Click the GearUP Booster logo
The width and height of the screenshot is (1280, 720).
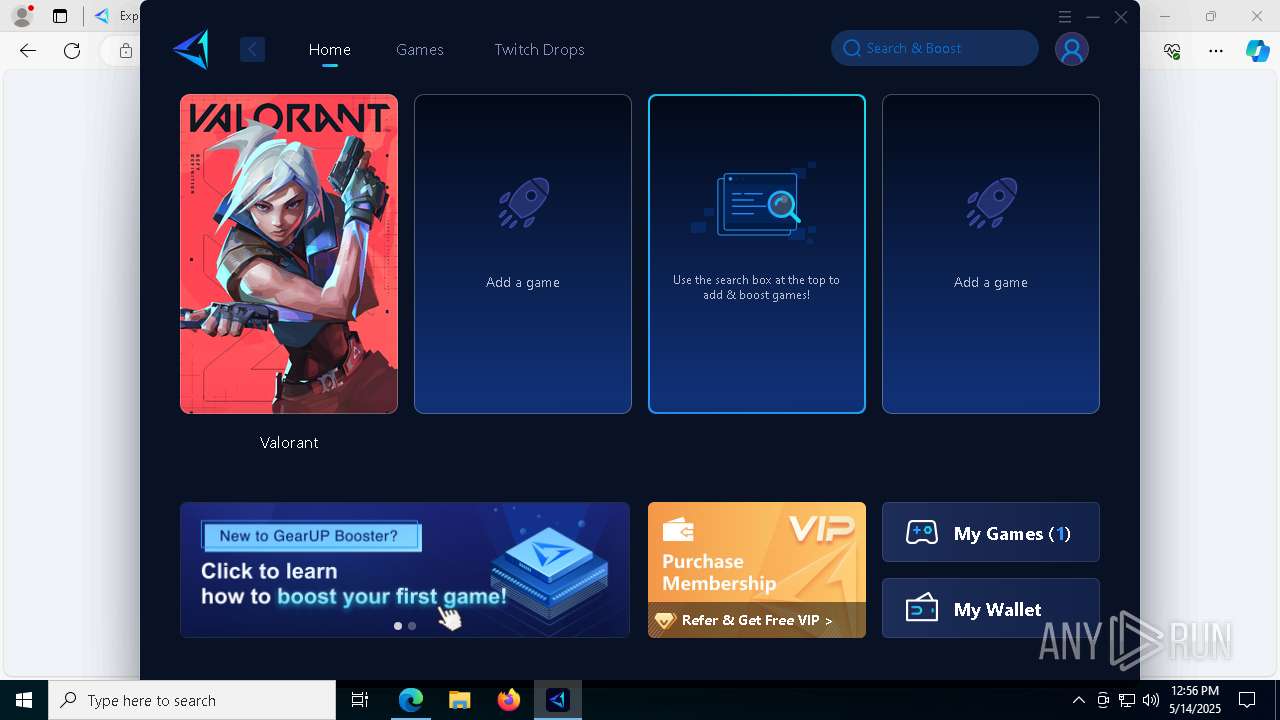tap(191, 49)
